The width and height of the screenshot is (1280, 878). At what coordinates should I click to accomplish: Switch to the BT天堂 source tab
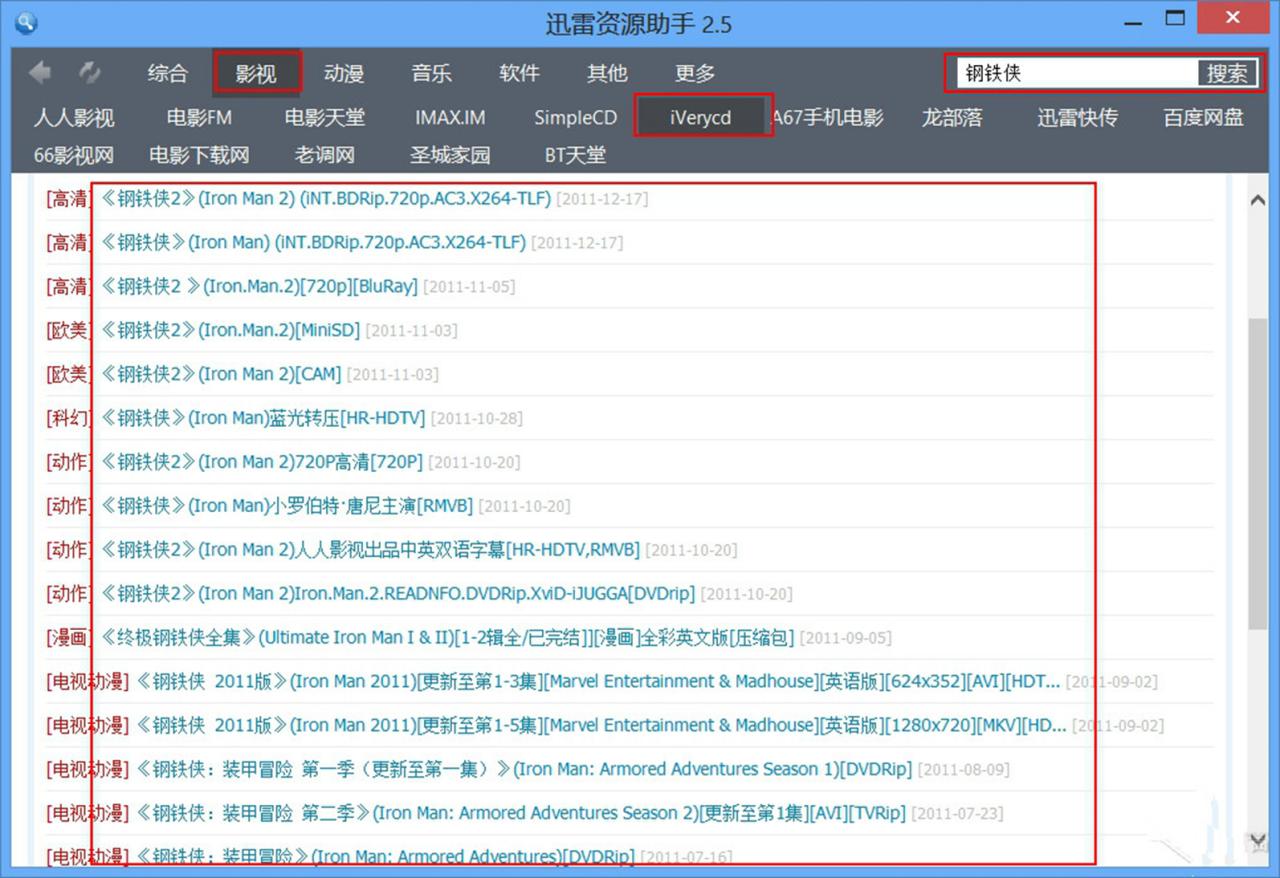tap(575, 154)
